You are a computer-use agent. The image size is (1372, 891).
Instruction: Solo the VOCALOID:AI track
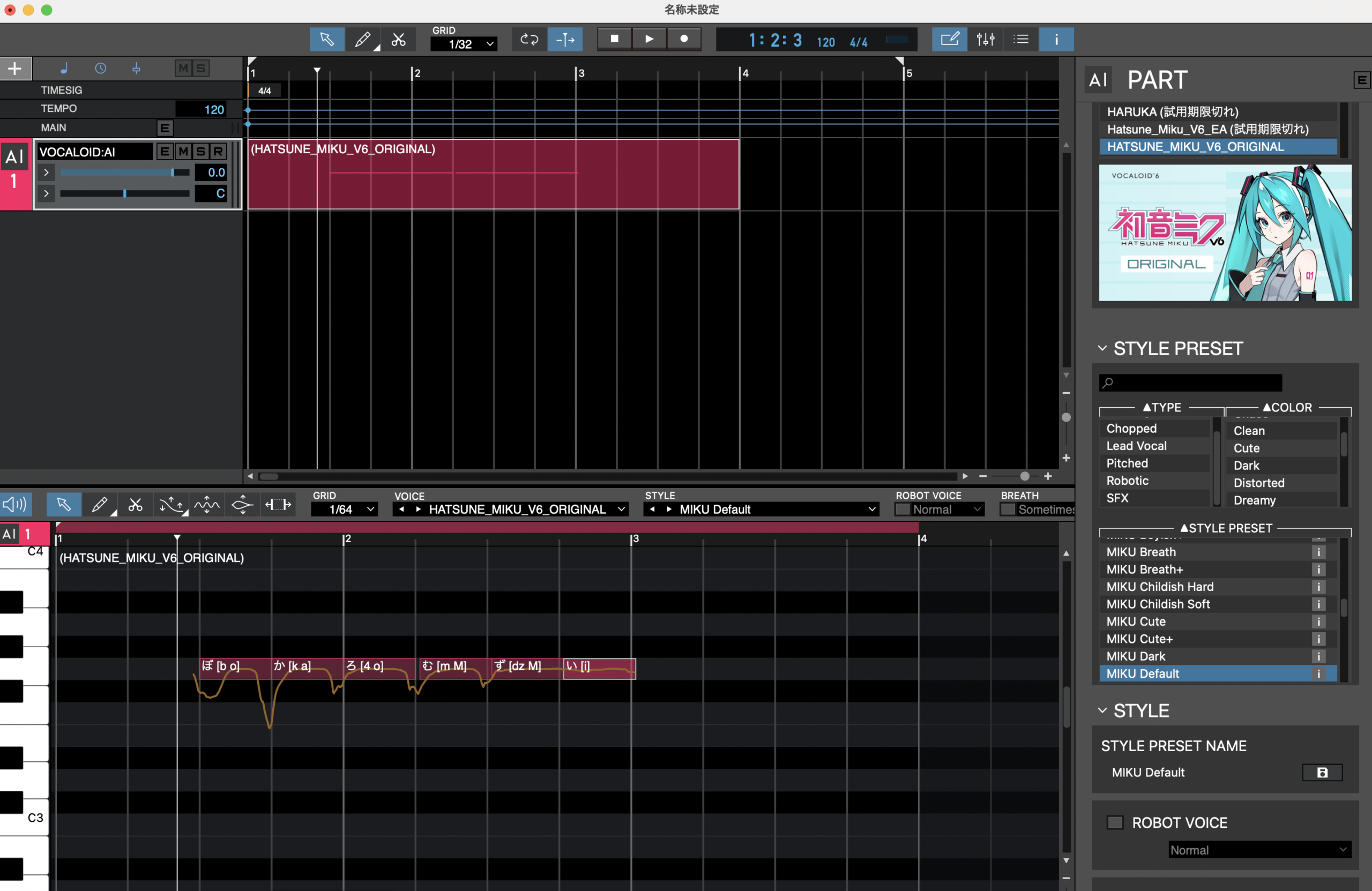click(200, 152)
